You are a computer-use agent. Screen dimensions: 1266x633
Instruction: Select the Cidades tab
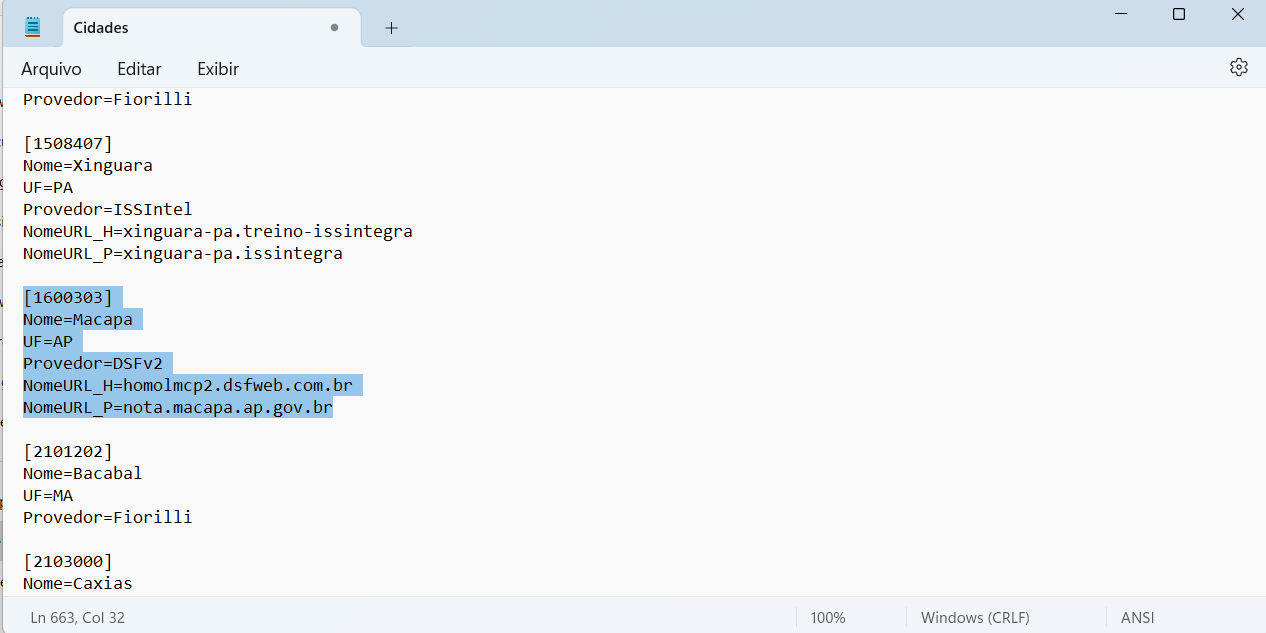(x=211, y=28)
